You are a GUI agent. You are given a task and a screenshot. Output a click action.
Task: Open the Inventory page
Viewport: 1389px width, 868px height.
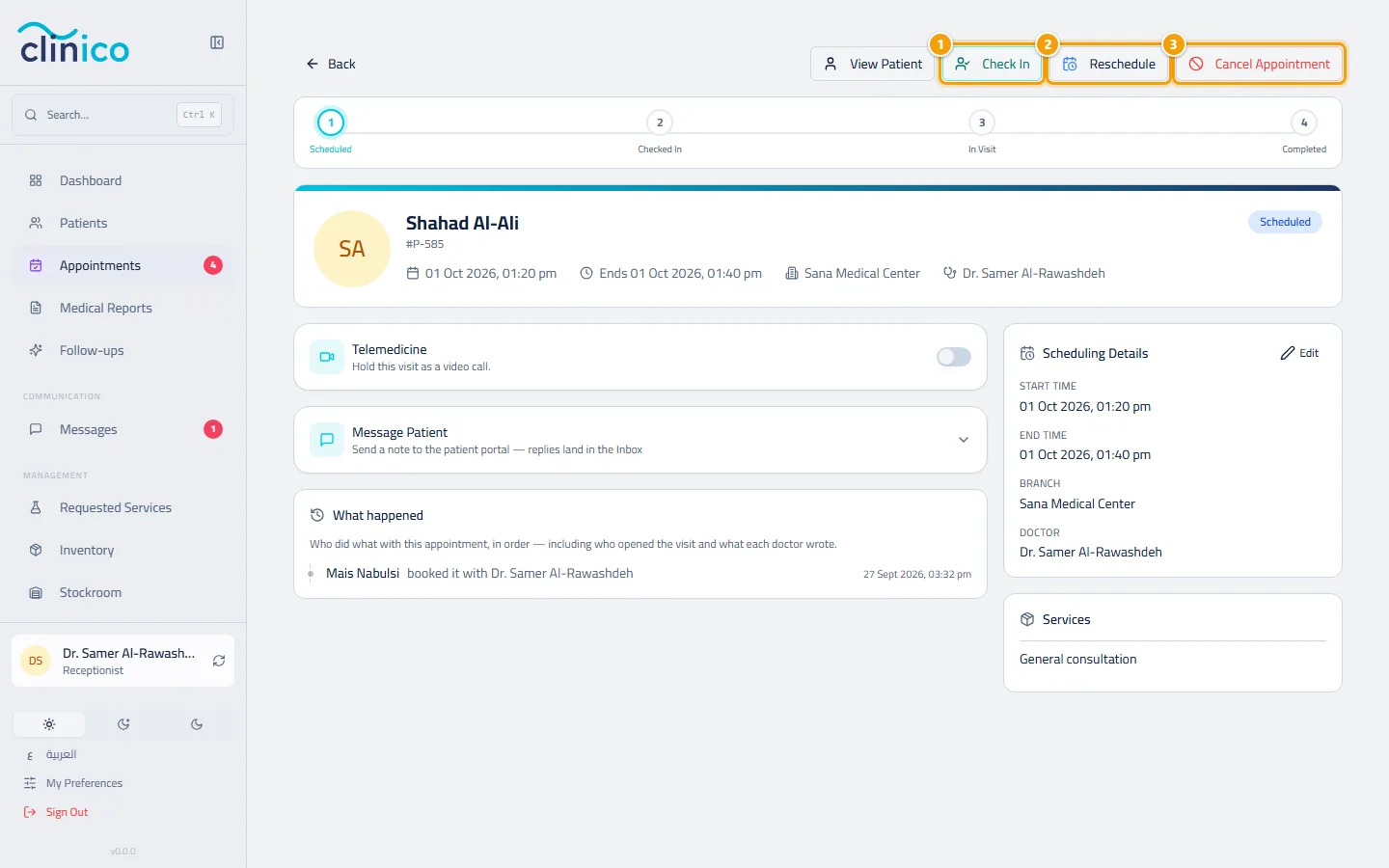pos(123,550)
